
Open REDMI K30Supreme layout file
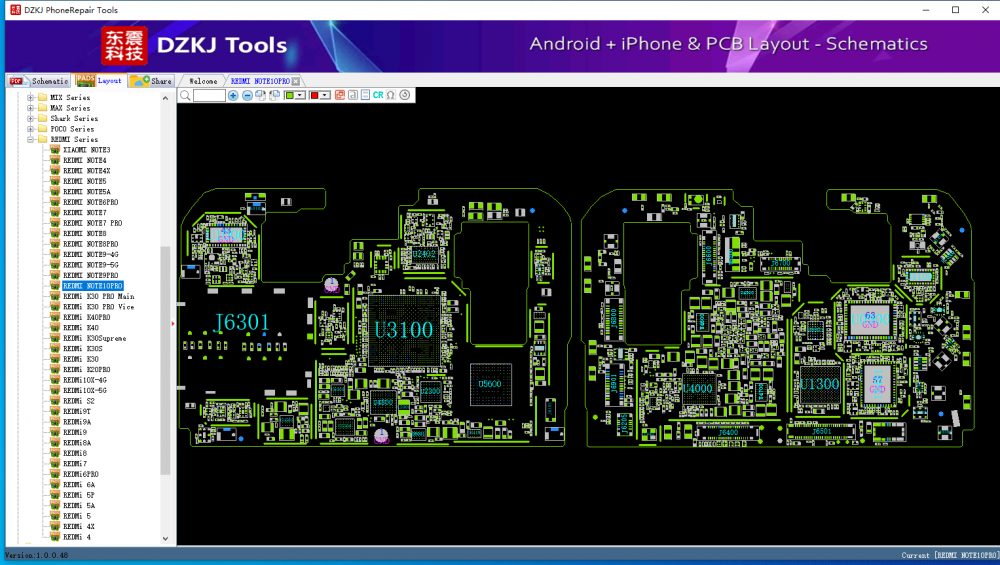point(94,338)
